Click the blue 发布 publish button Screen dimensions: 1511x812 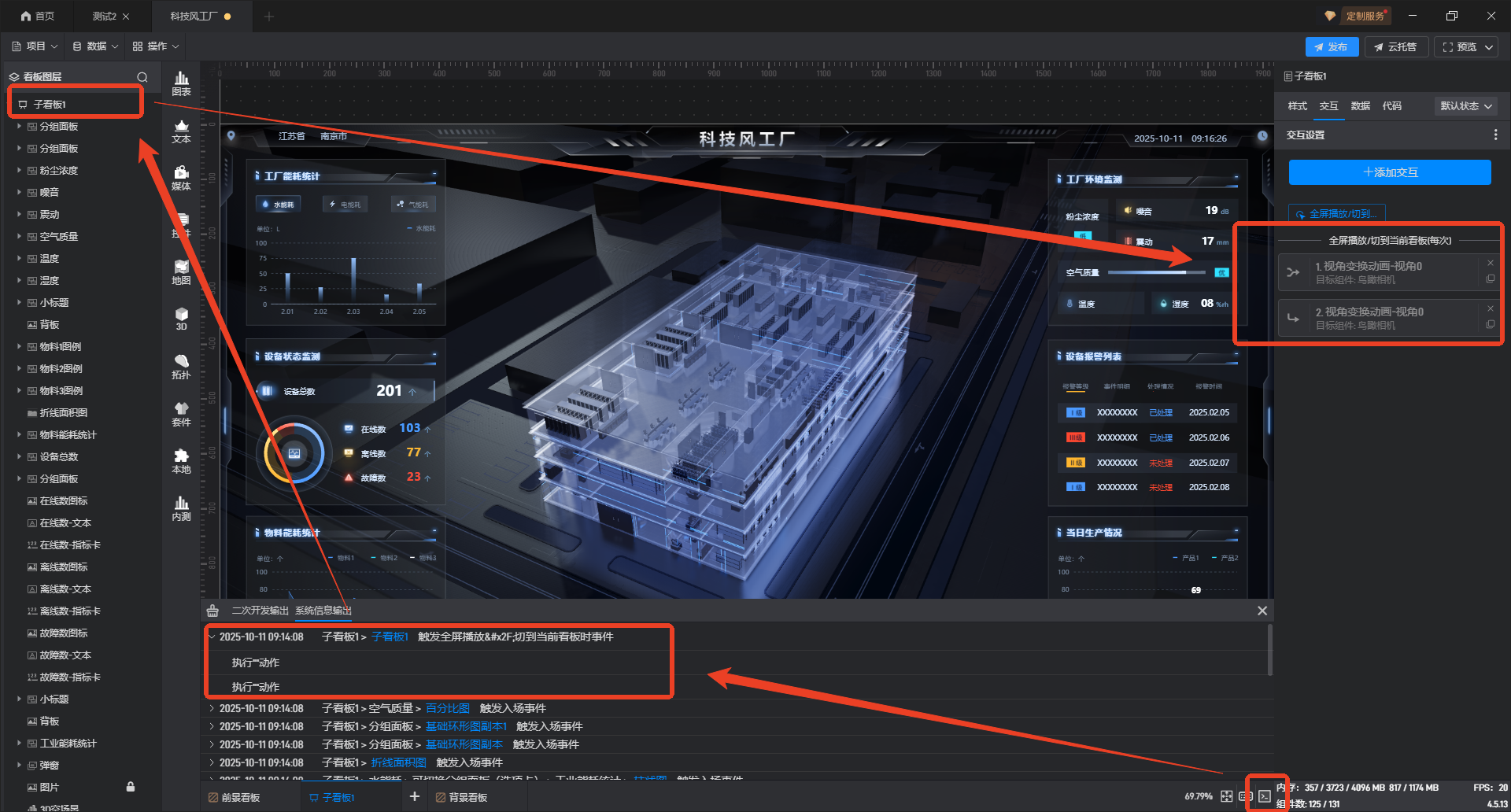click(x=1331, y=47)
